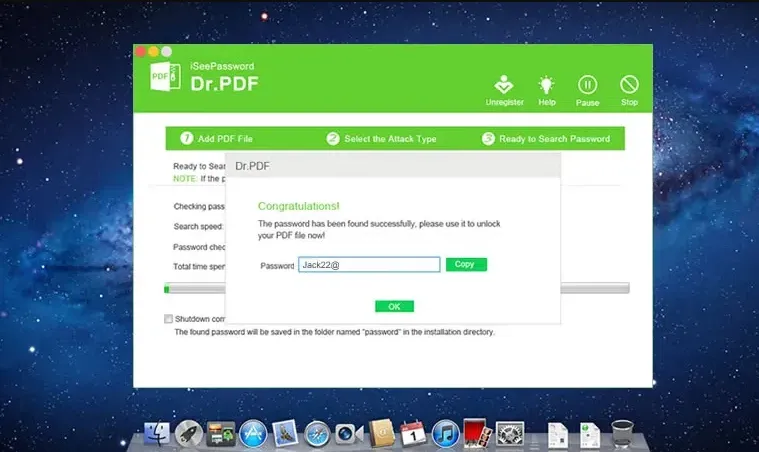This screenshot has width=759, height=452.
Task: Click into the Password text field
Action: click(x=369, y=265)
